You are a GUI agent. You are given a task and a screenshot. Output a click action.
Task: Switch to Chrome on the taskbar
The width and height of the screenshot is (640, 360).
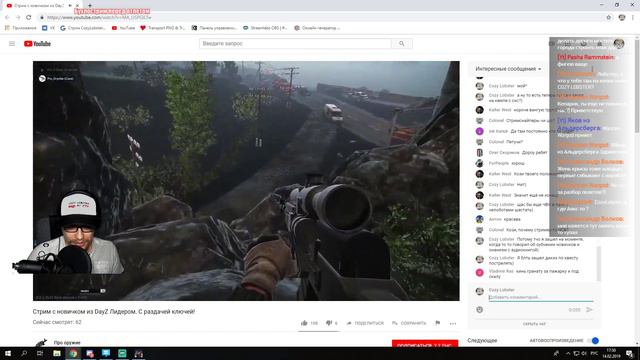click(73, 353)
